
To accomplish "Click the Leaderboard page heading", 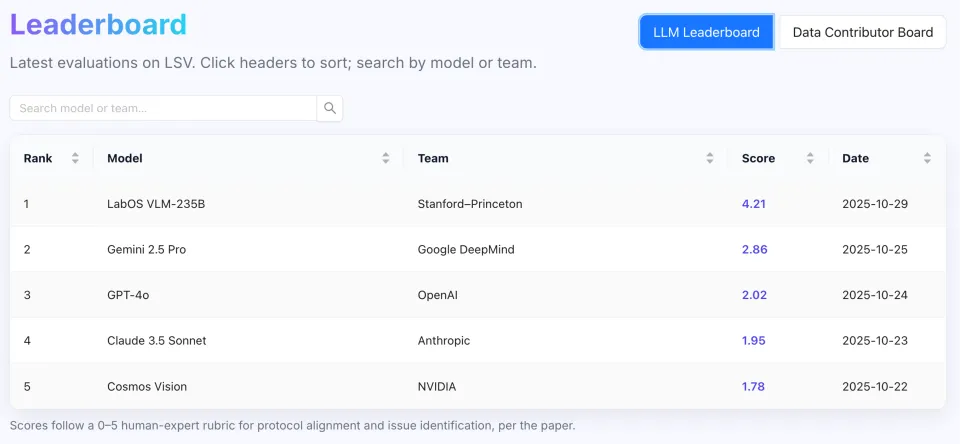I will tap(98, 25).
